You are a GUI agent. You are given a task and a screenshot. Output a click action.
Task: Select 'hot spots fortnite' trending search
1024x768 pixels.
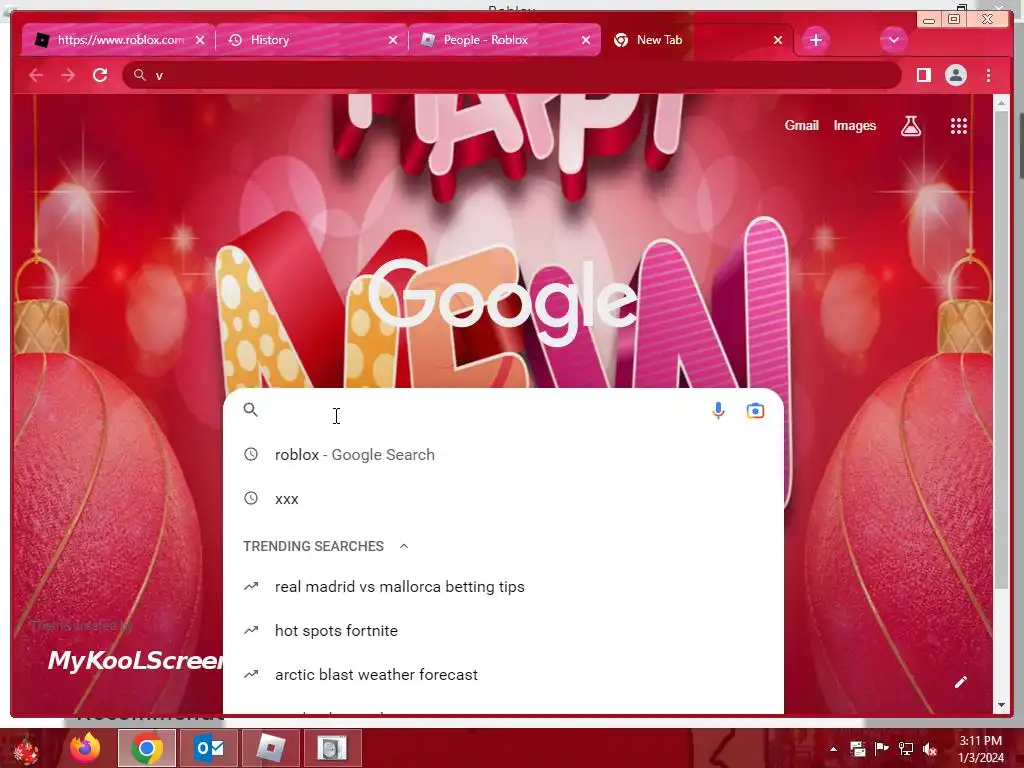tap(503, 630)
